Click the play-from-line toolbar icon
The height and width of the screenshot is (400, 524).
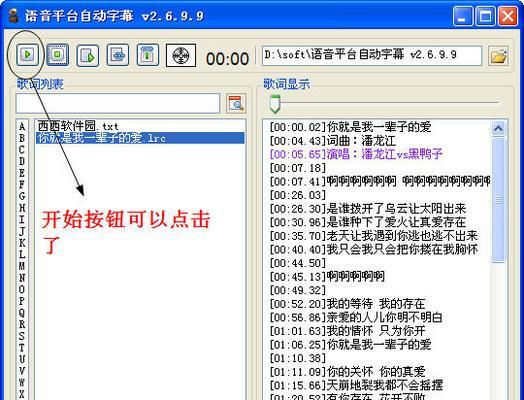coord(88,55)
